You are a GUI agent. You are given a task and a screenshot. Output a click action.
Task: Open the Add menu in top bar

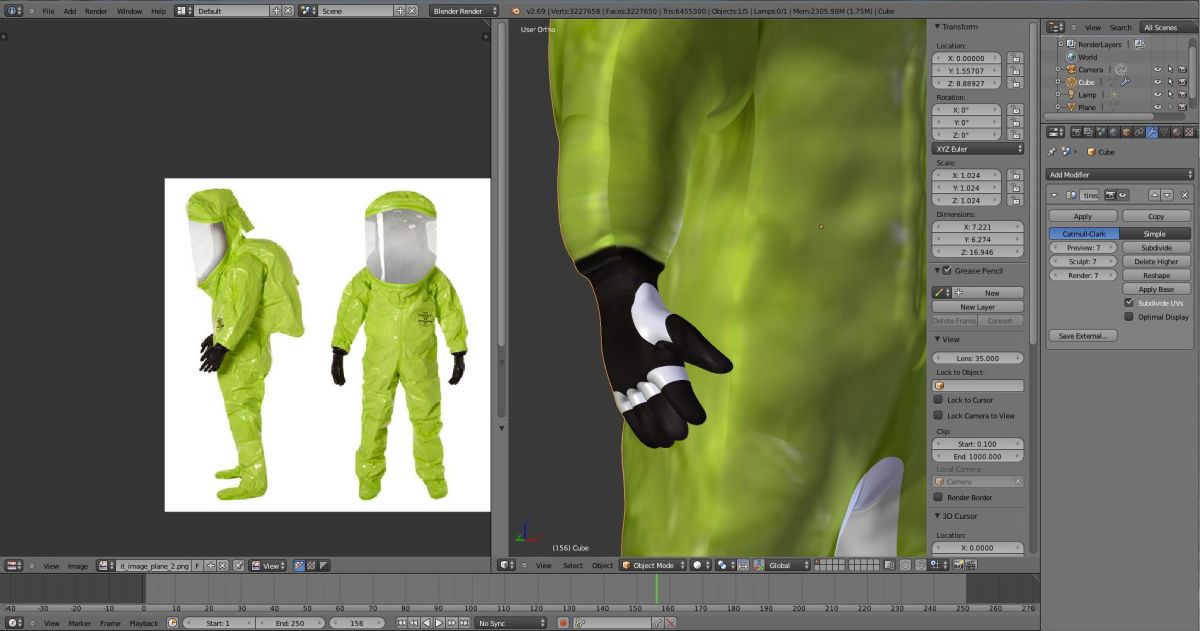69,10
